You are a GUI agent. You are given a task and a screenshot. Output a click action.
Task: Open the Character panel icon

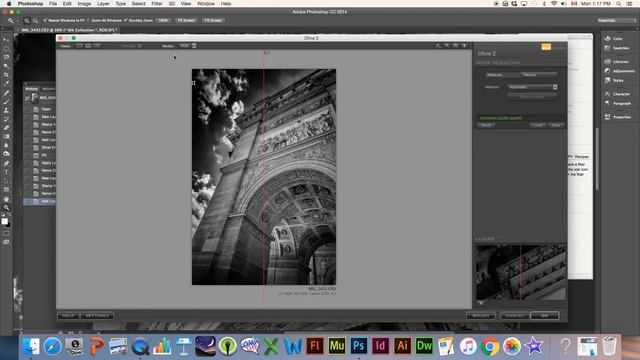(x=607, y=94)
